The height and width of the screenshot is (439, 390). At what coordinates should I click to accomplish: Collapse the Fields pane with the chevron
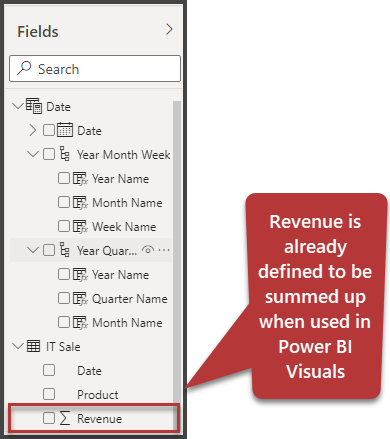click(169, 29)
